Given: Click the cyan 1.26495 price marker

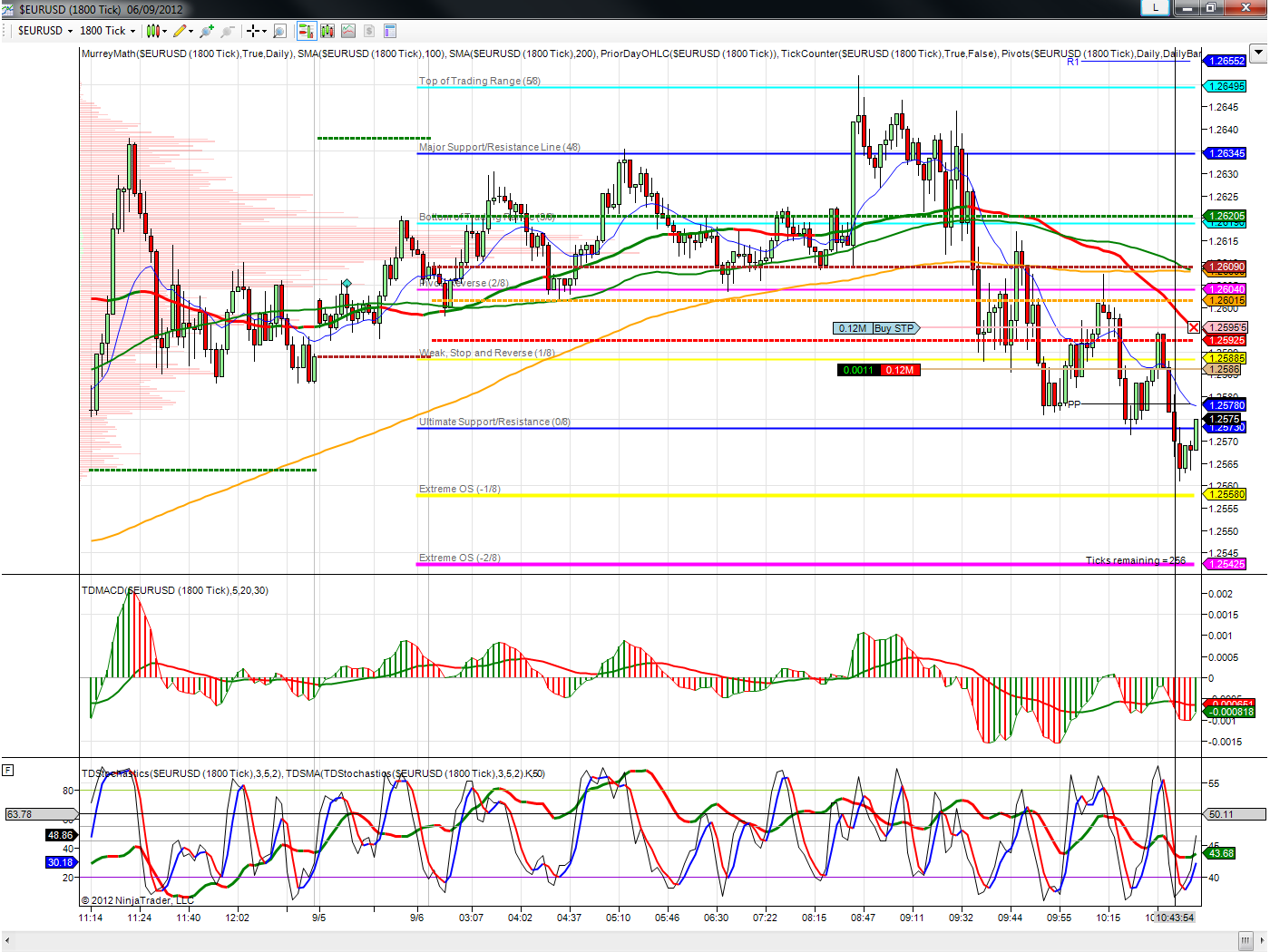Looking at the screenshot, I should 1226,86.
